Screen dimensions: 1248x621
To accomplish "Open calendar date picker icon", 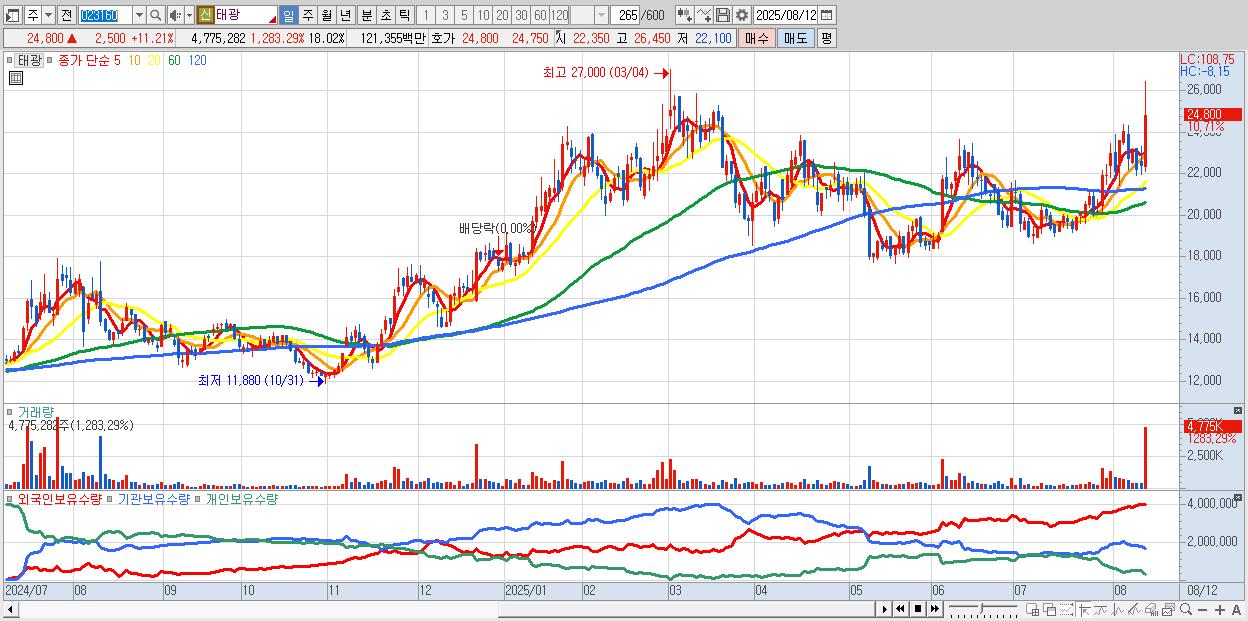I will pyautogui.click(x=826, y=15).
